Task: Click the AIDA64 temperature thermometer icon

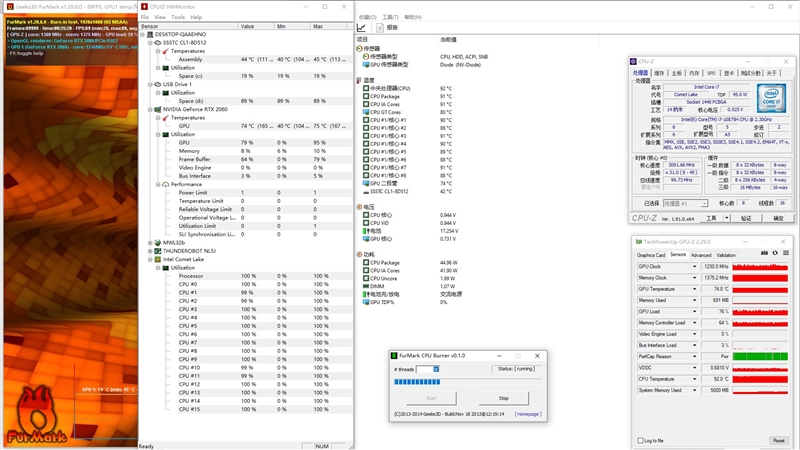Action: (x=359, y=80)
